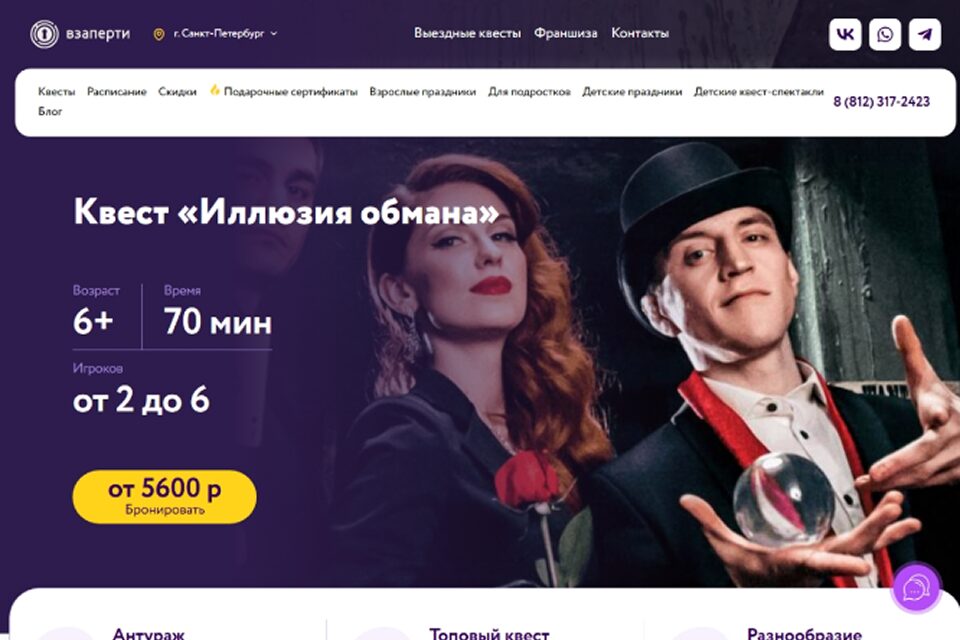
Task: Select the Квесты navigation item
Action: point(56,92)
